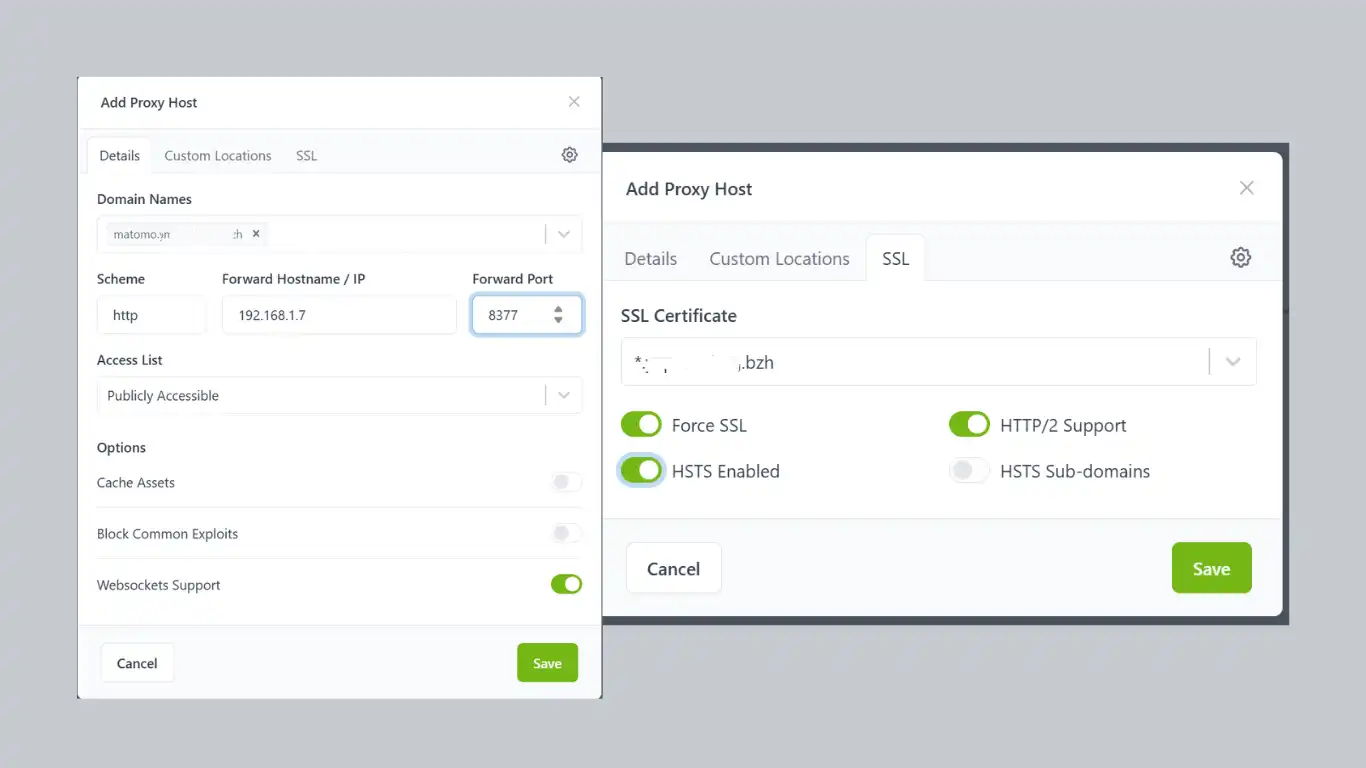The width and height of the screenshot is (1366, 768).
Task: Close the left Add Proxy Host dialog
Action: pos(574,102)
